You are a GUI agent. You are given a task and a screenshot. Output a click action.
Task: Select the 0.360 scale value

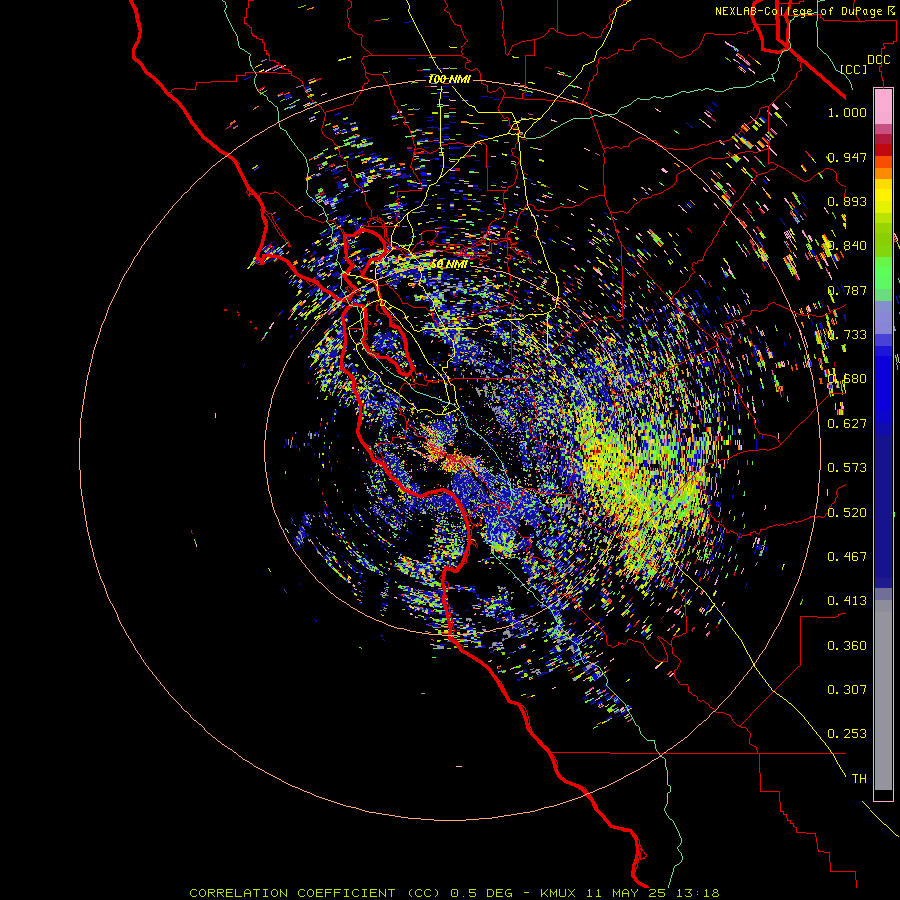tap(847, 646)
